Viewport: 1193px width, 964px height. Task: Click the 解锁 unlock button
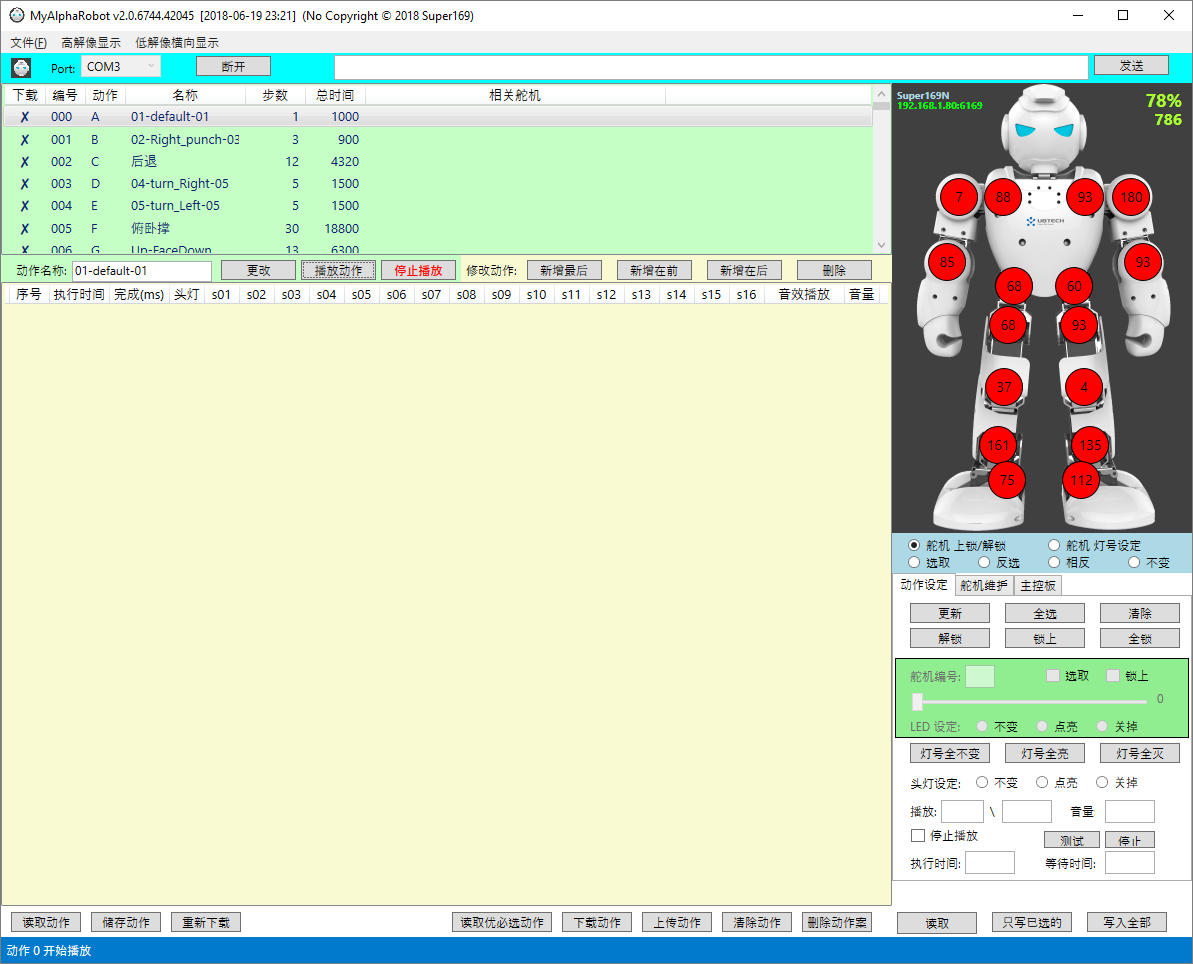950,638
